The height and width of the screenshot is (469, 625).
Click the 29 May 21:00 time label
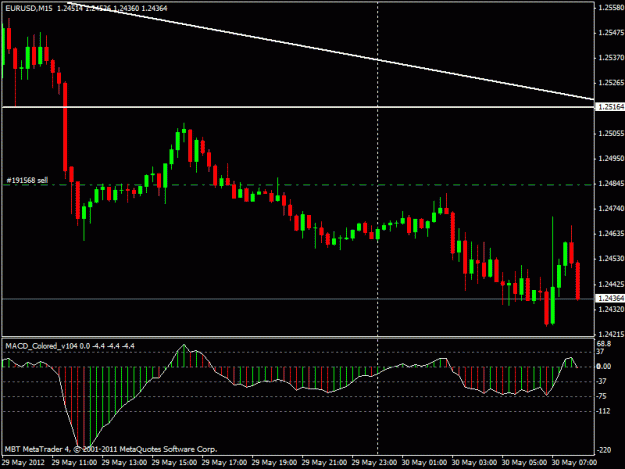click(324, 463)
